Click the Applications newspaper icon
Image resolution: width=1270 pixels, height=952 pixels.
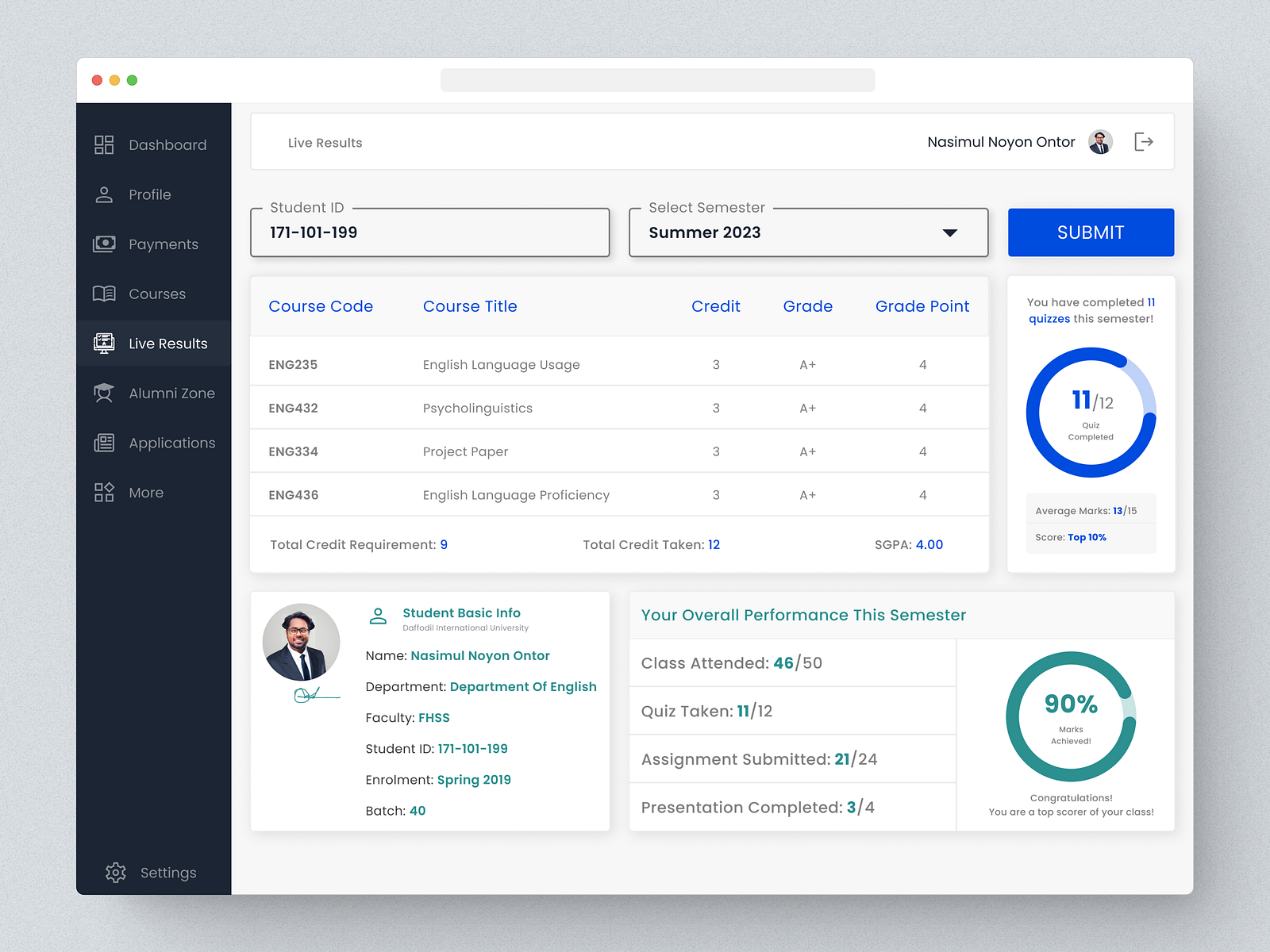(x=104, y=443)
